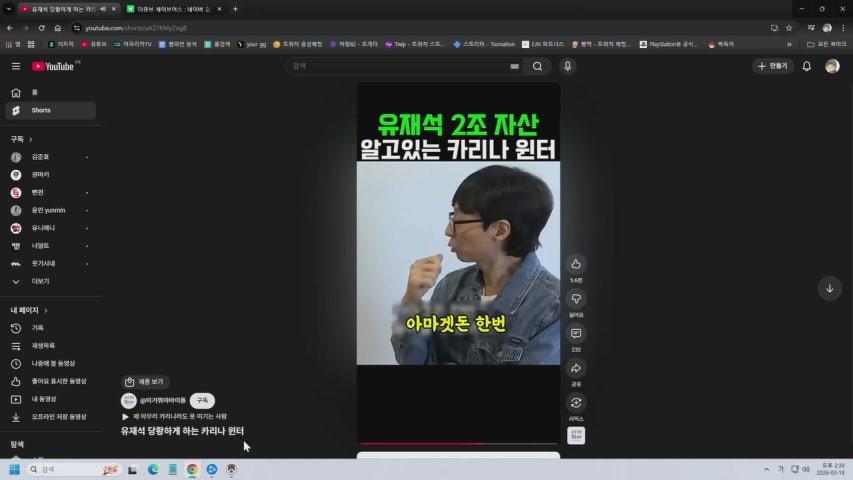Remix the current Short
This screenshot has width=853, height=480.
(x=576, y=403)
